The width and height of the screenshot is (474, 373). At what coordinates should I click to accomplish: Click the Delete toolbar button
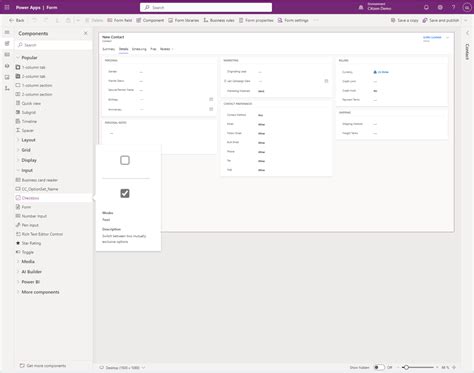pos(94,20)
